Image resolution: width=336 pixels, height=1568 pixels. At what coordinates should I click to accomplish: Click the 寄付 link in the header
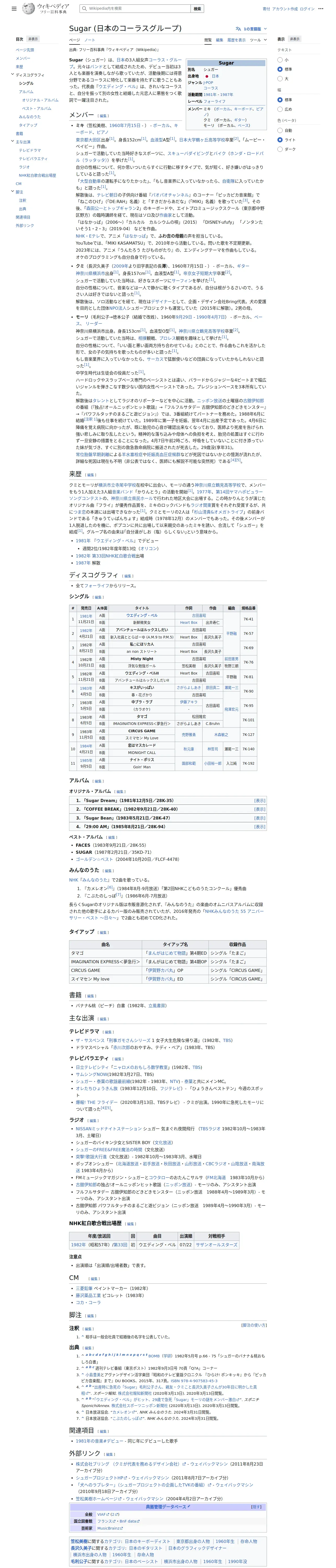pyautogui.click(x=266, y=9)
